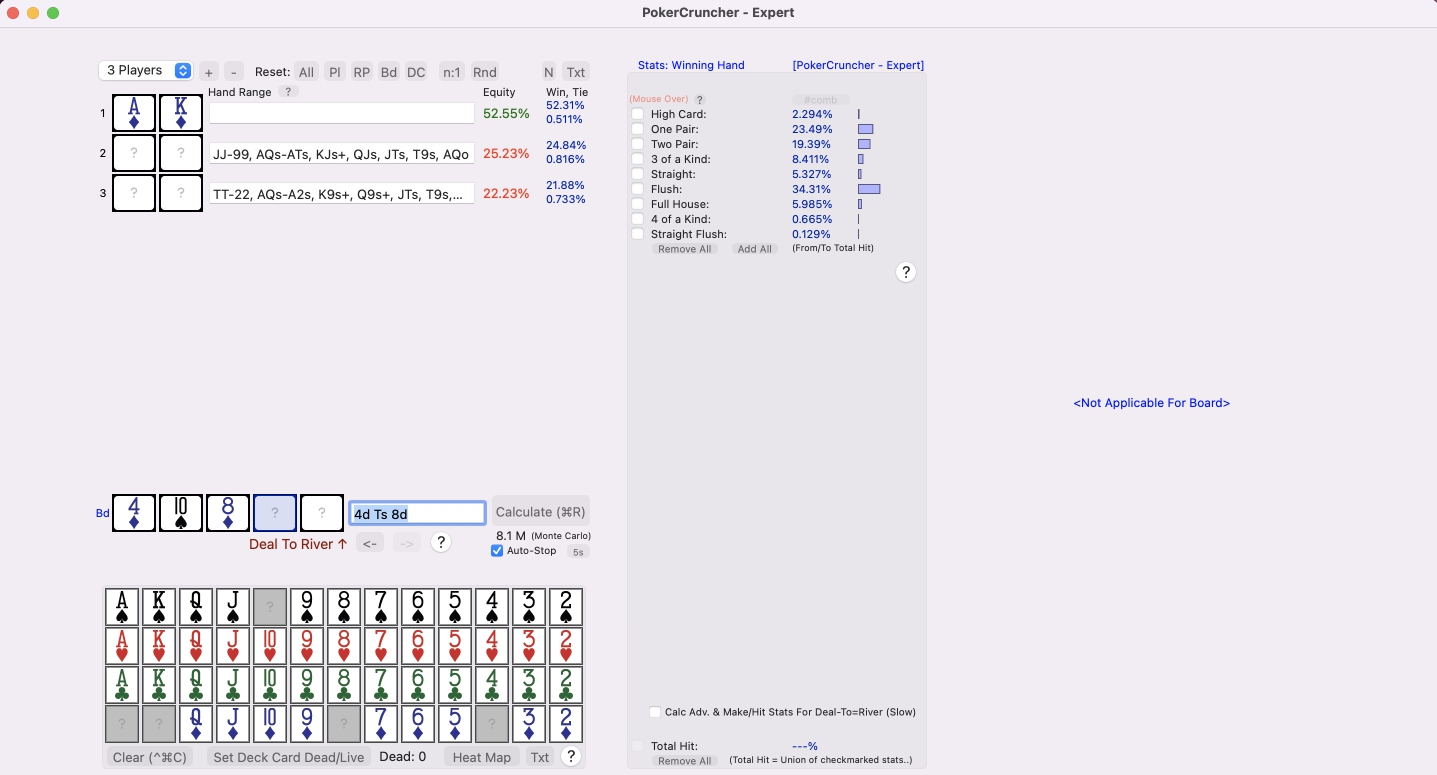Remove a player with minus button
1437x775 pixels.
pyautogui.click(x=233, y=72)
